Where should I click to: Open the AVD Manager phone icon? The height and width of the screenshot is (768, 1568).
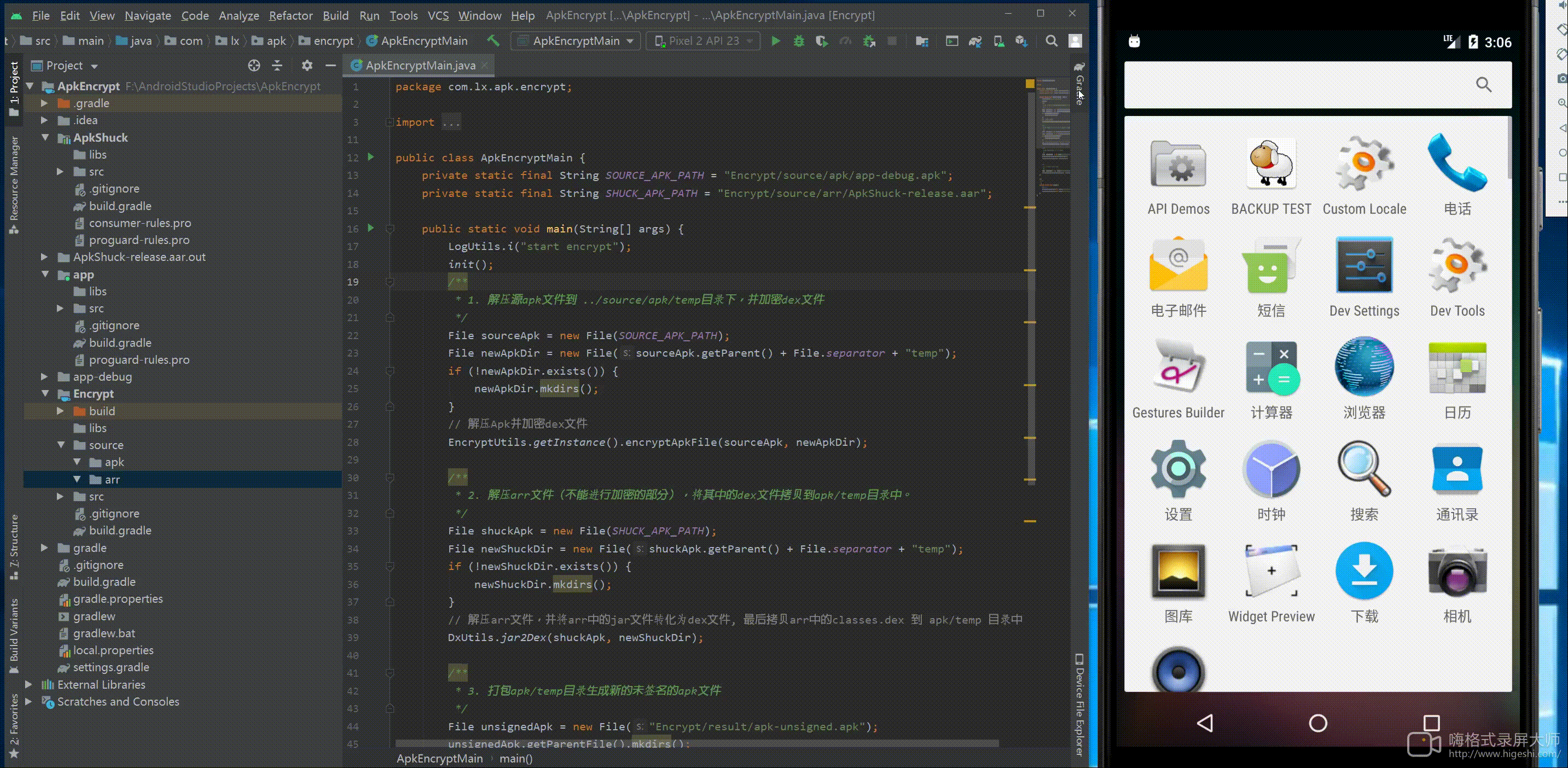999,41
